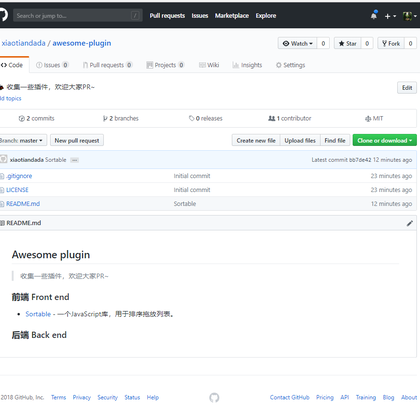The width and height of the screenshot is (420, 420).
Task: Open the .gitignore file
Action: (x=19, y=176)
